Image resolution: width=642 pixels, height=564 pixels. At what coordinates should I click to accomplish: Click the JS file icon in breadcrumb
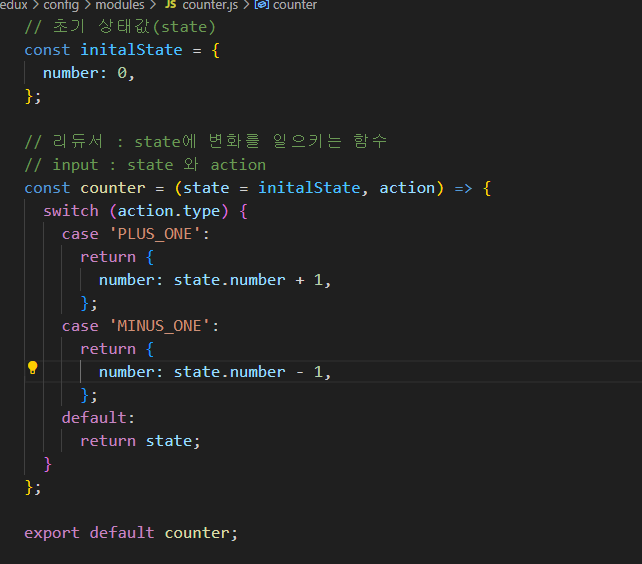(x=170, y=5)
